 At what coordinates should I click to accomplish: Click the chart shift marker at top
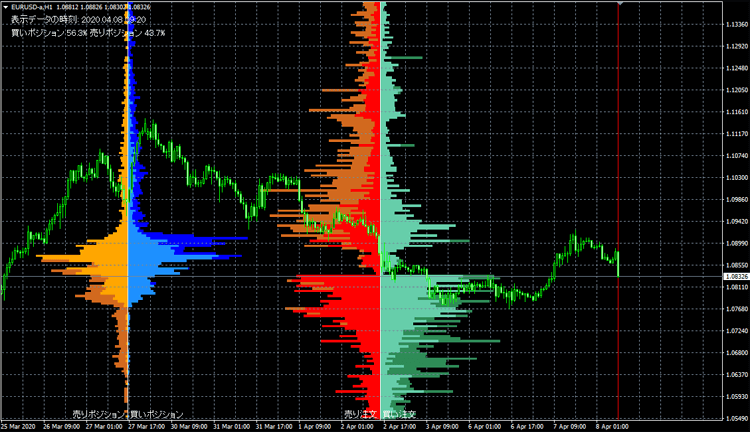619,4
